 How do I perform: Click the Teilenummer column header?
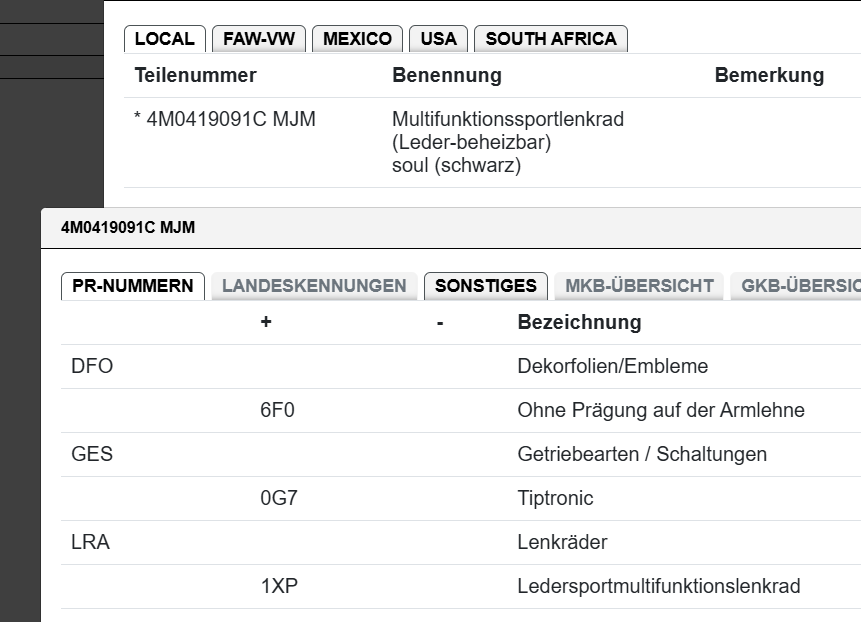195,76
